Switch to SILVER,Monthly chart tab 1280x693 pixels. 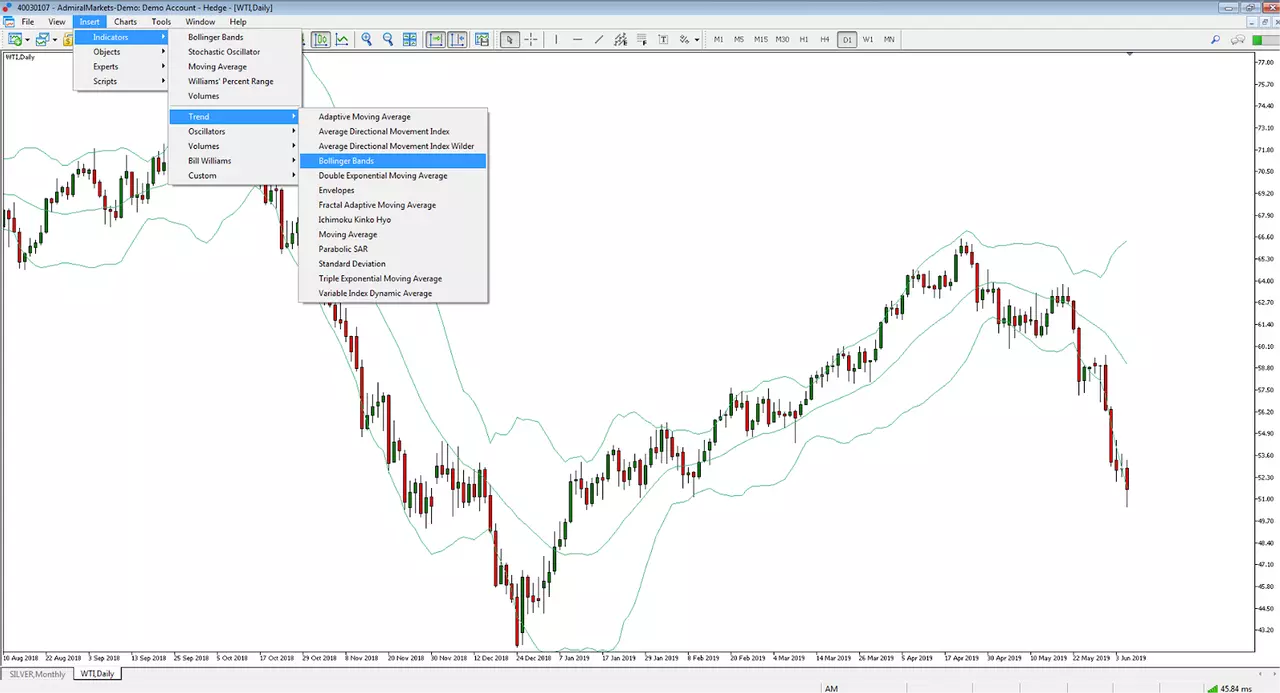tap(37, 674)
